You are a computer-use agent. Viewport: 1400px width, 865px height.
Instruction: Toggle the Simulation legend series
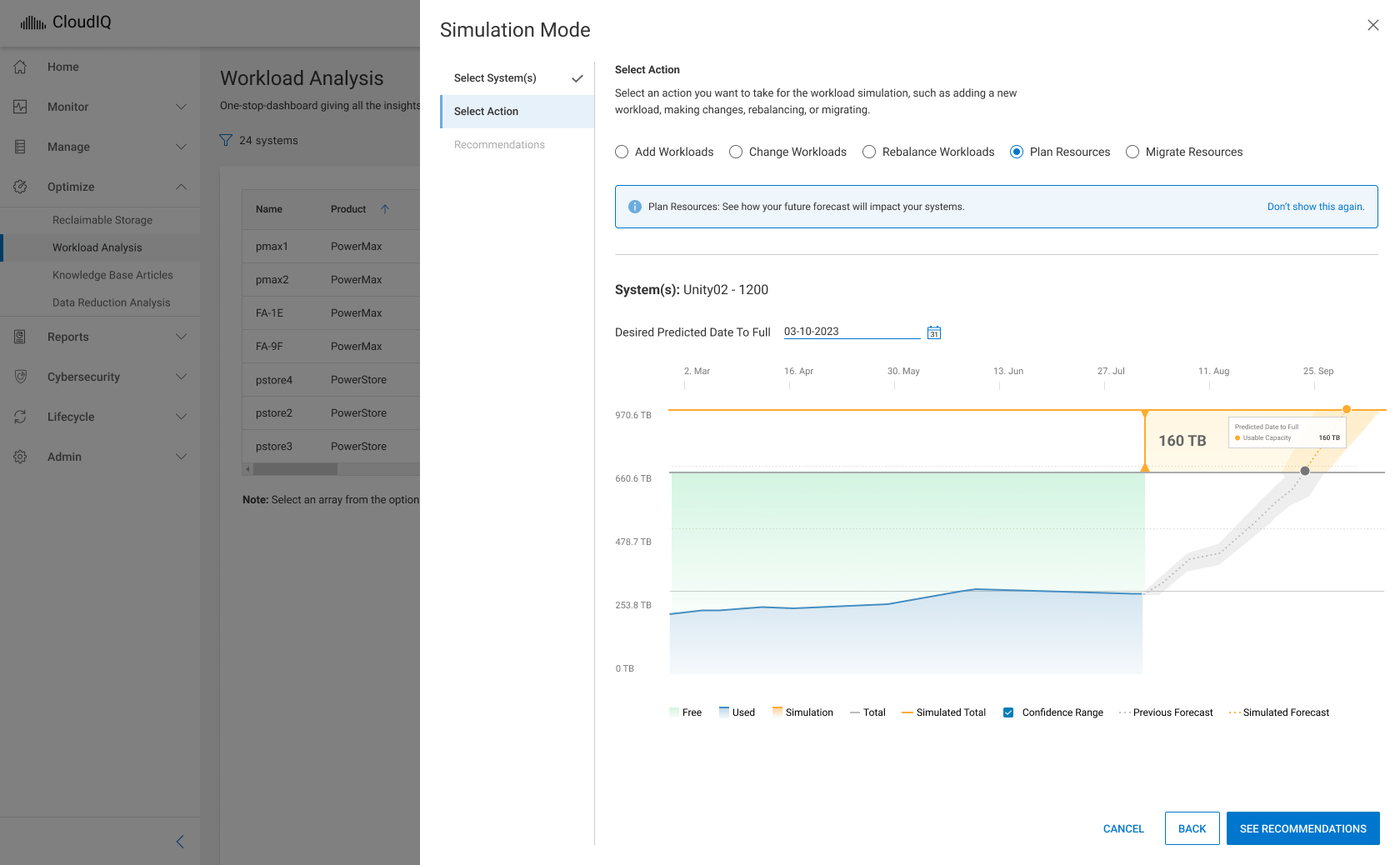click(x=802, y=712)
